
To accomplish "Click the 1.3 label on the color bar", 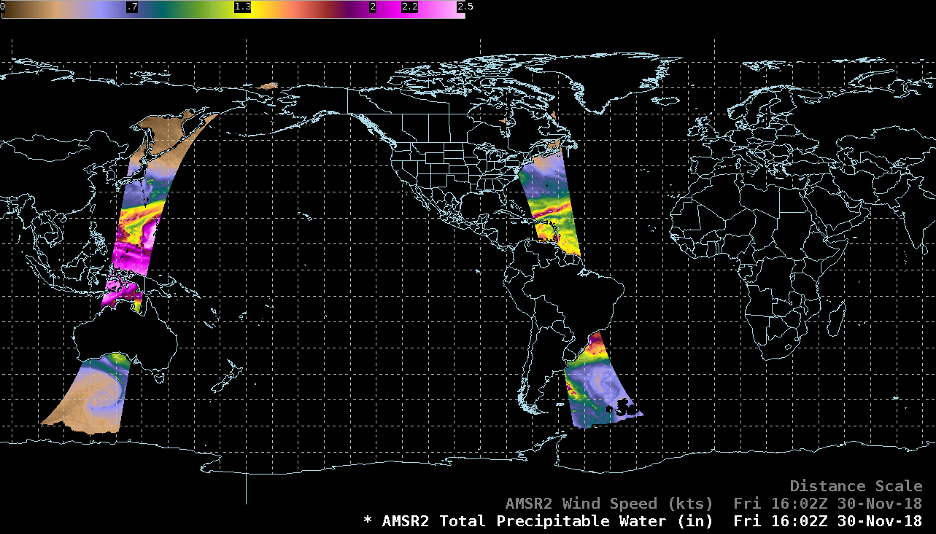I will [x=242, y=6].
